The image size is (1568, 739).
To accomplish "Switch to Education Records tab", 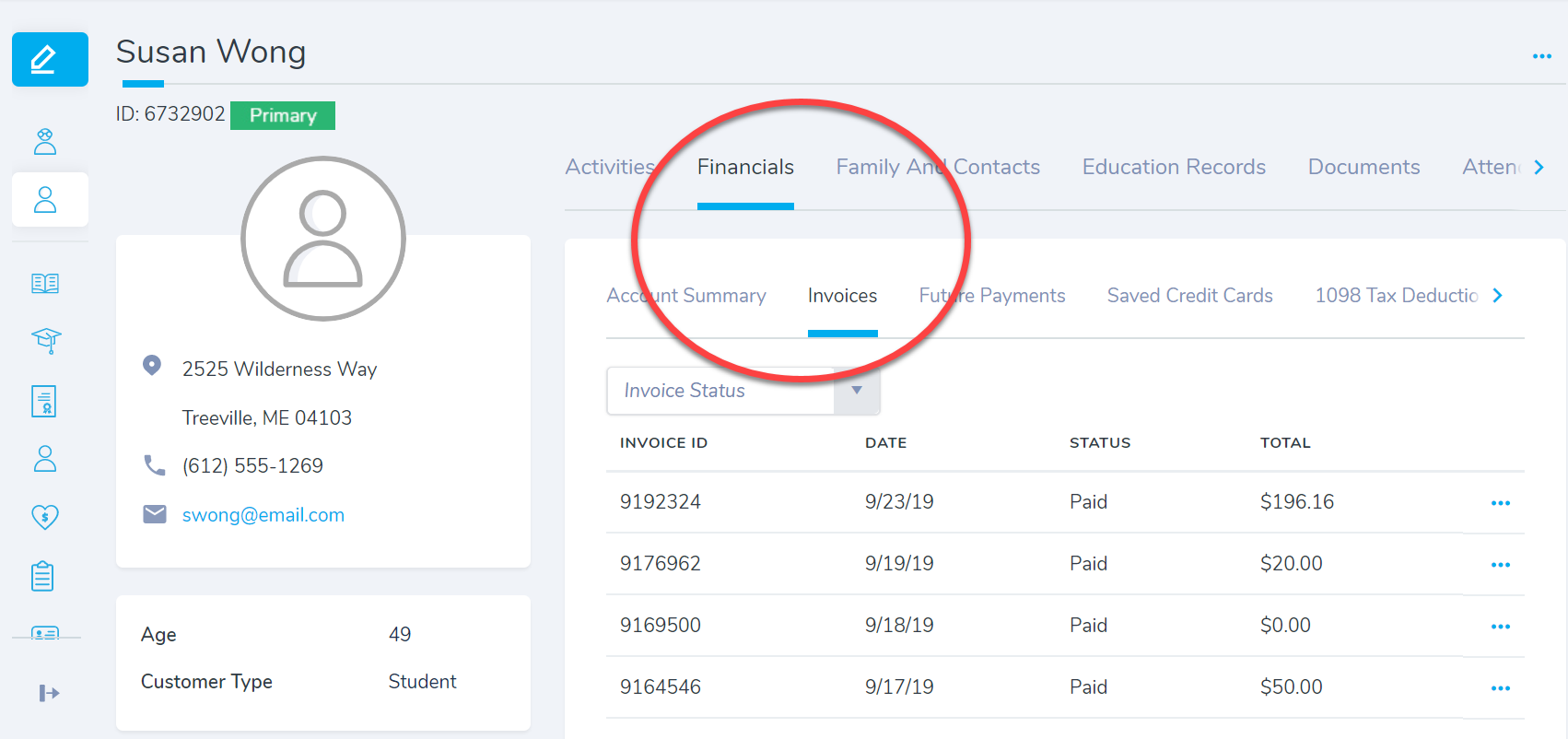I will point(1173,168).
